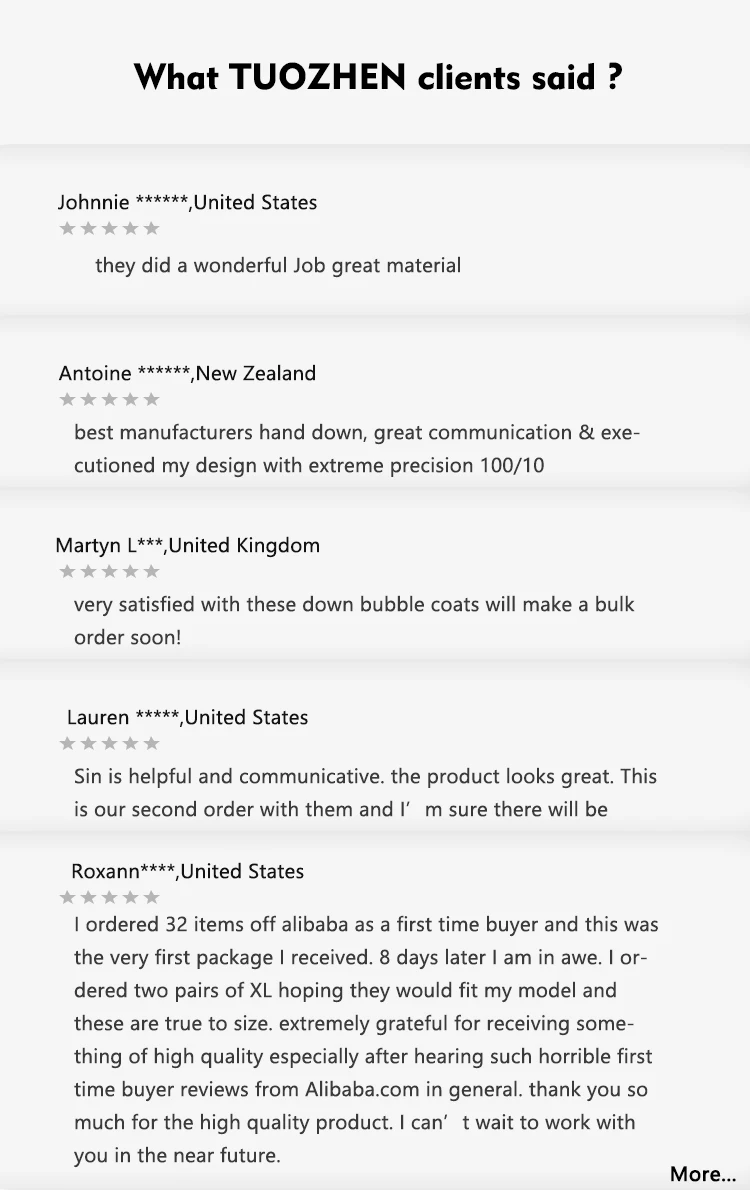Click the first star under Antoine's name
This screenshot has width=750, height=1190.
click(68, 400)
